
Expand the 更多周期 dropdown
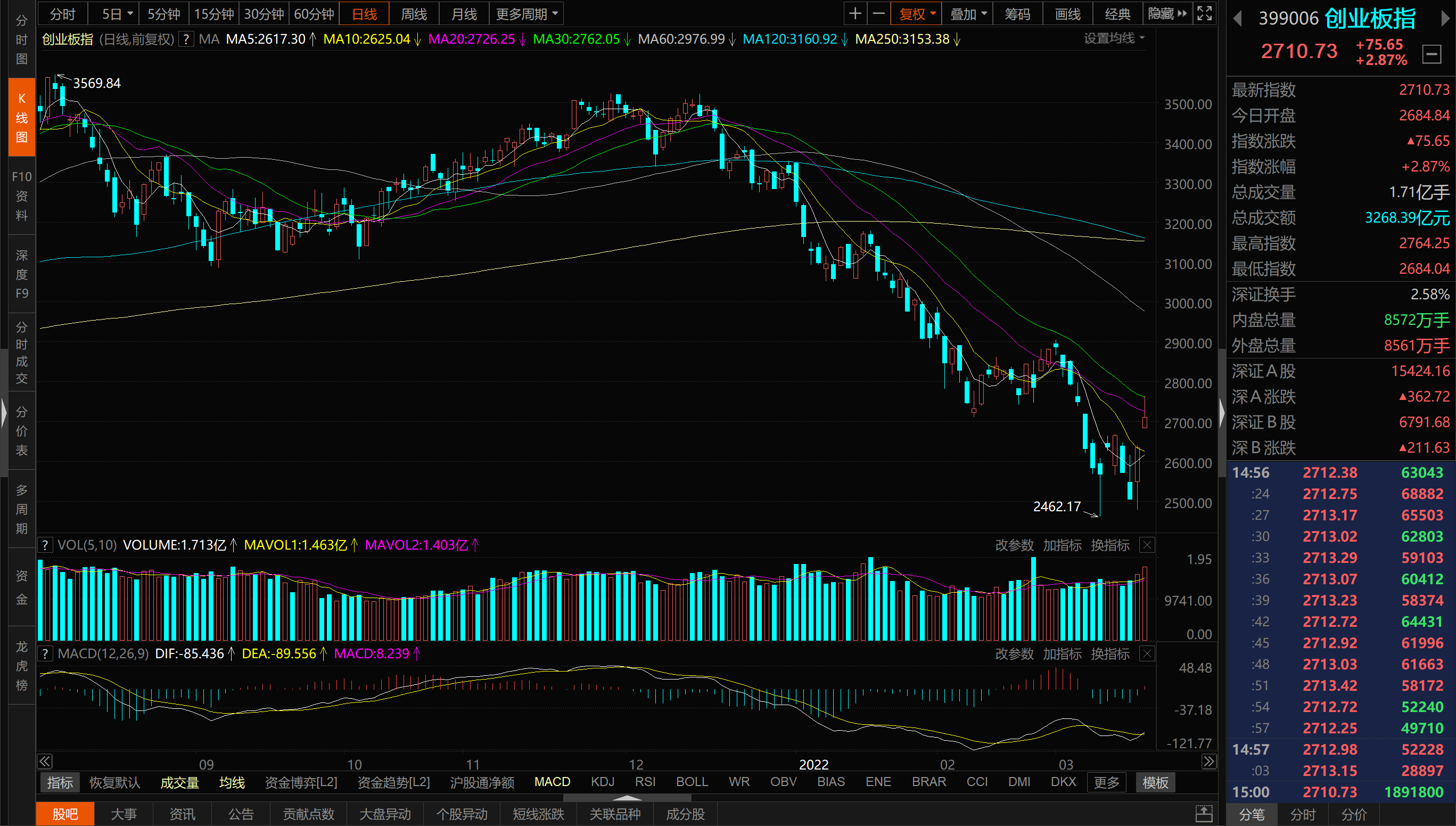(x=527, y=14)
